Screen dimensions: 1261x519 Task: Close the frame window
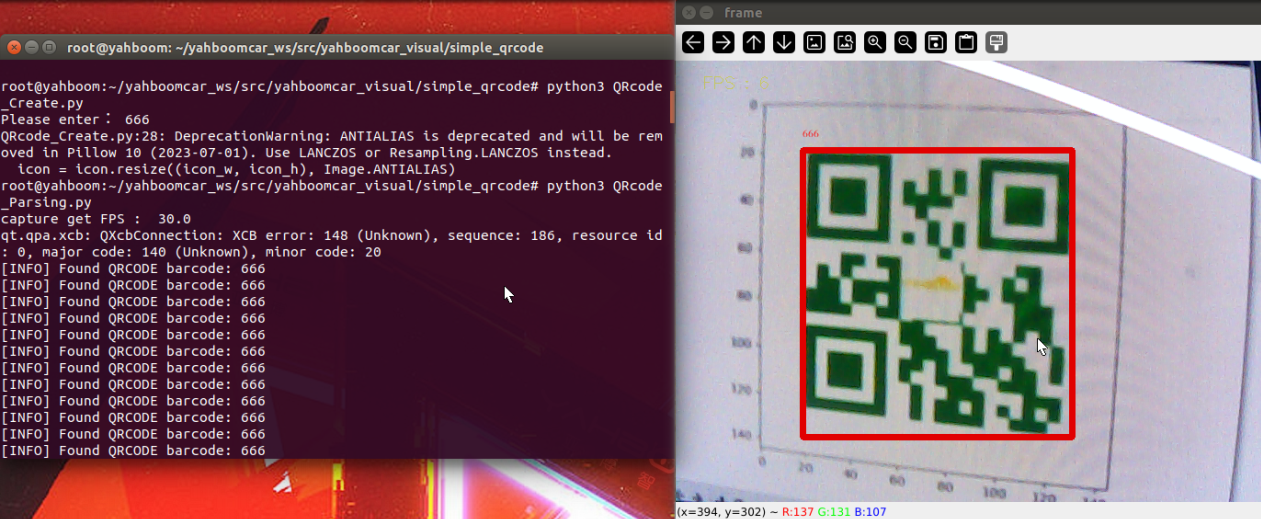point(688,13)
